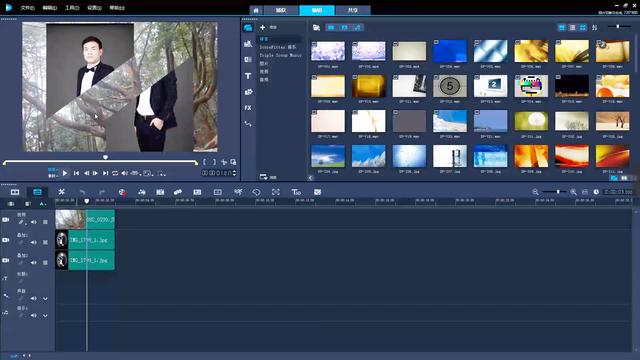Open the Edit menu
The width and height of the screenshot is (640, 360).
pyautogui.click(x=49, y=8)
